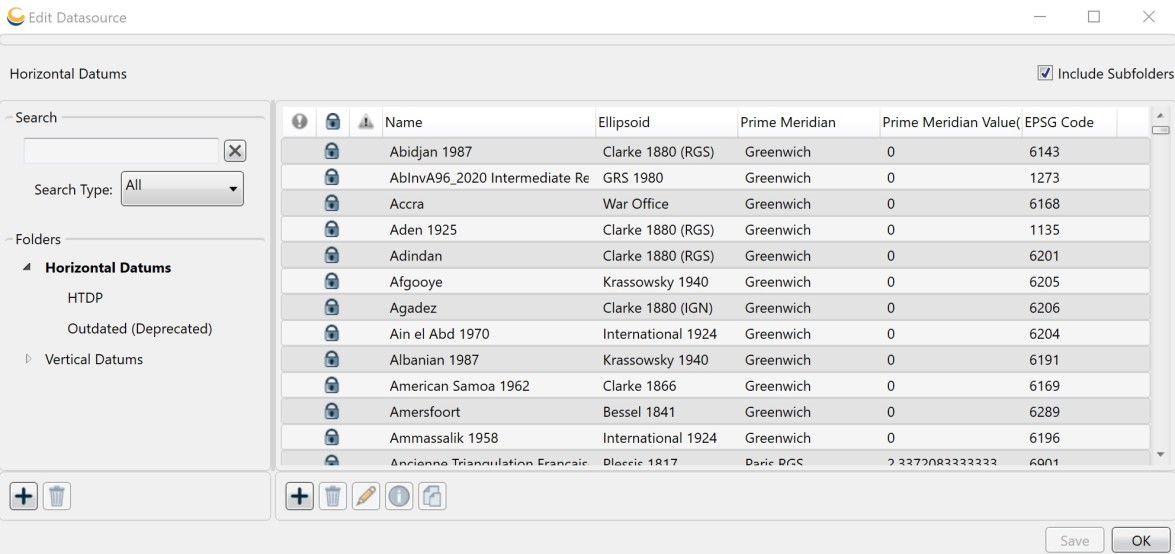Image resolution: width=1175 pixels, height=554 pixels.
Task: Select the Outdated (Deprecated) folder
Action: [x=139, y=329]
